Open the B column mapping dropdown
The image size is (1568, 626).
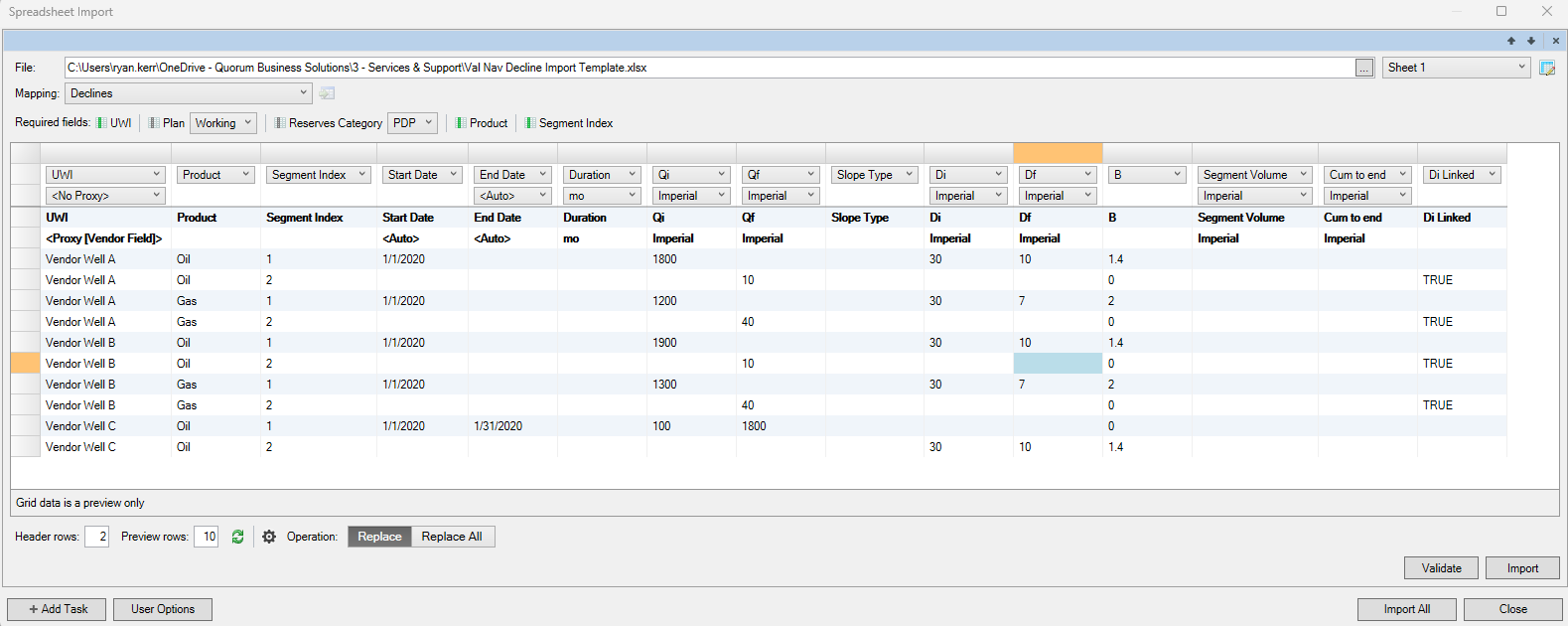click(x=1147, y=175)
